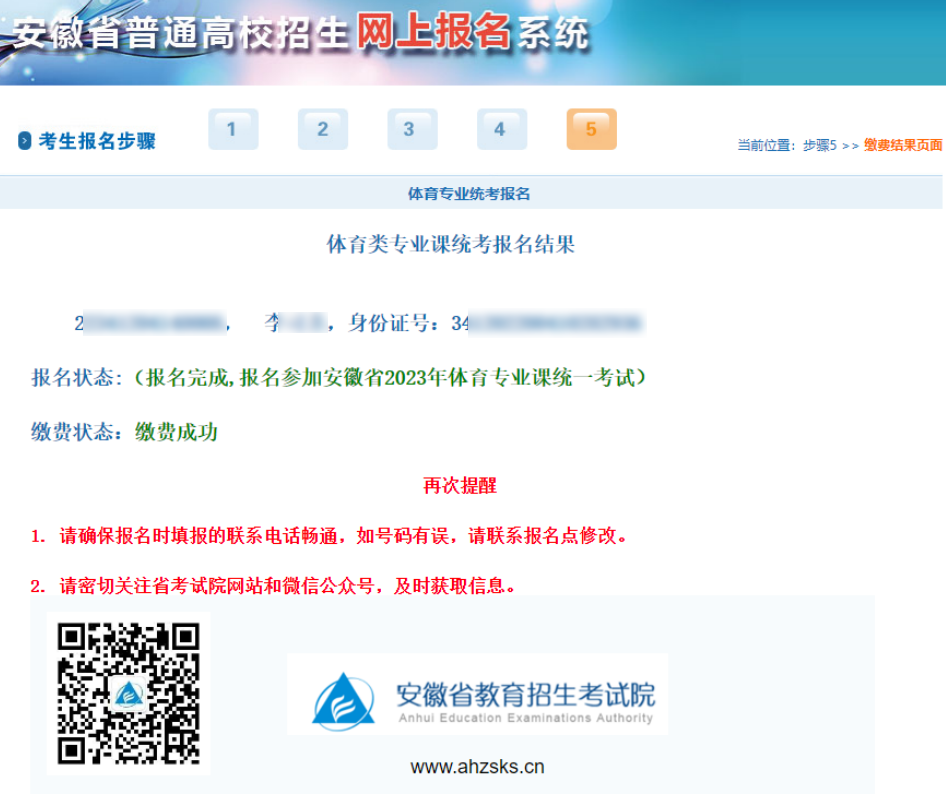This screenshot has width=946, height=794.
Task: Click the 体育类专业课统考报名结果 heading
Action: click(451, 244)
